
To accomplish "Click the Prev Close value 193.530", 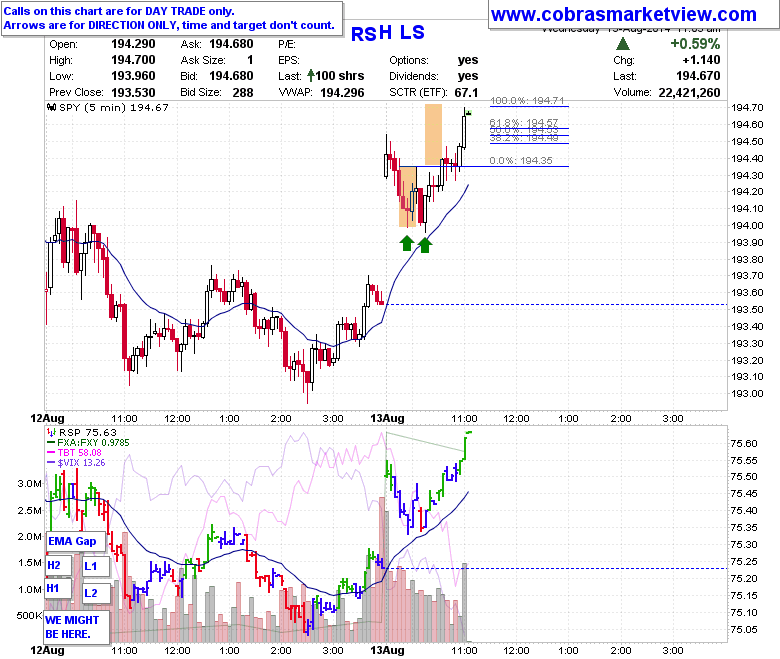I will click(133, 93).
